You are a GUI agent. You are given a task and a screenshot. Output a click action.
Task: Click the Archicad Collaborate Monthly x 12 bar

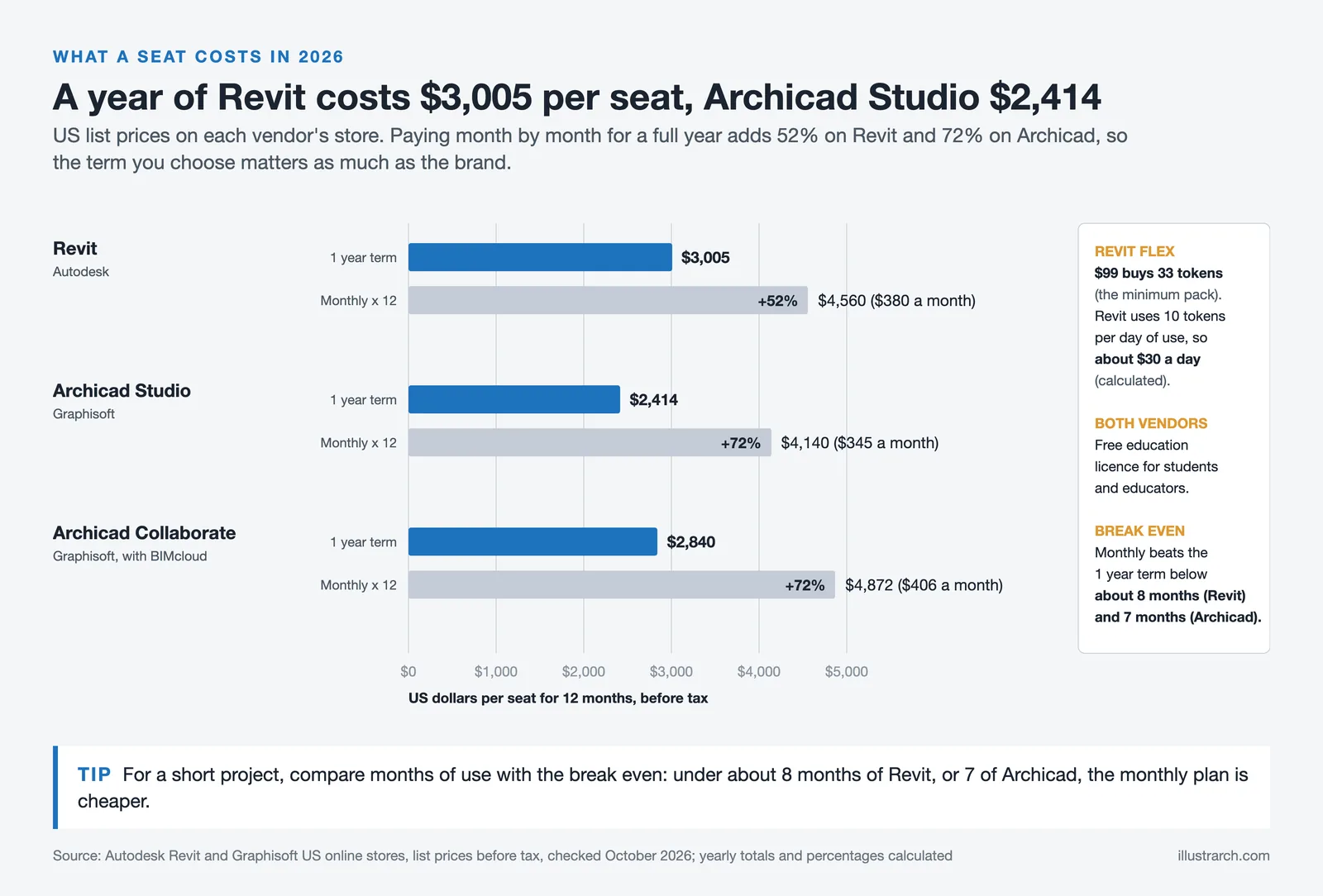(622, 584)
